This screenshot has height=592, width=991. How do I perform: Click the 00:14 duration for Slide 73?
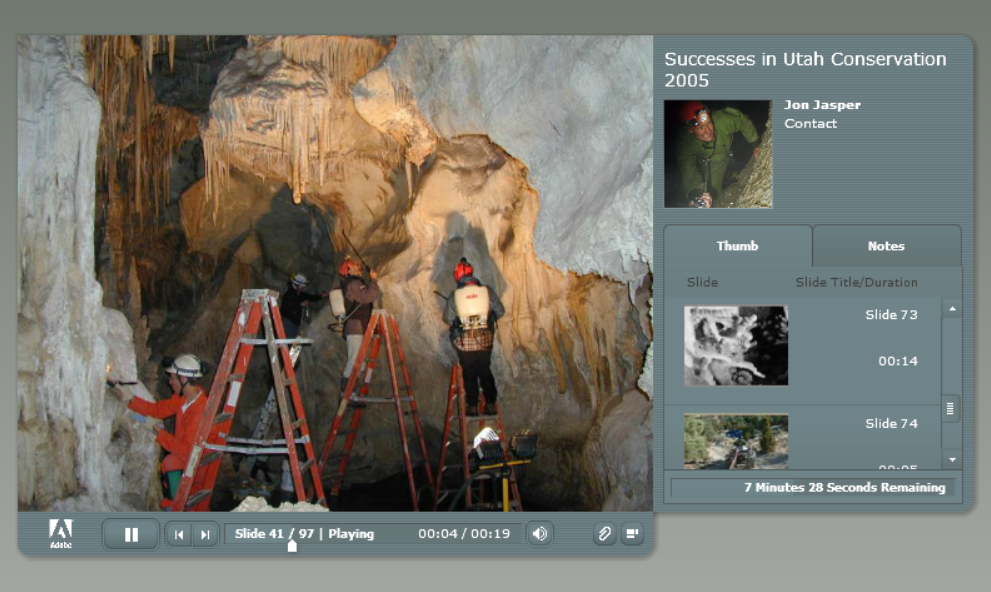tap(897, 361)
